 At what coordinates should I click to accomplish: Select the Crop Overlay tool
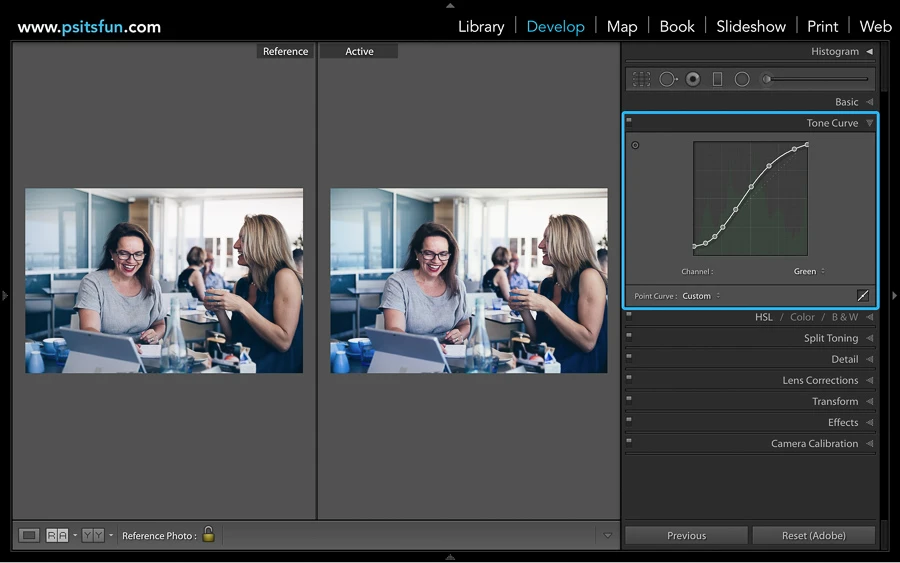pyautogui.click(x=641, y=79)
